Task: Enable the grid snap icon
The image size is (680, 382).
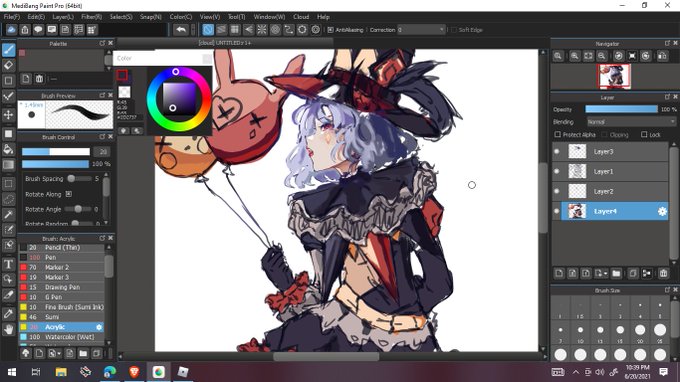Action: pos(235,29)
